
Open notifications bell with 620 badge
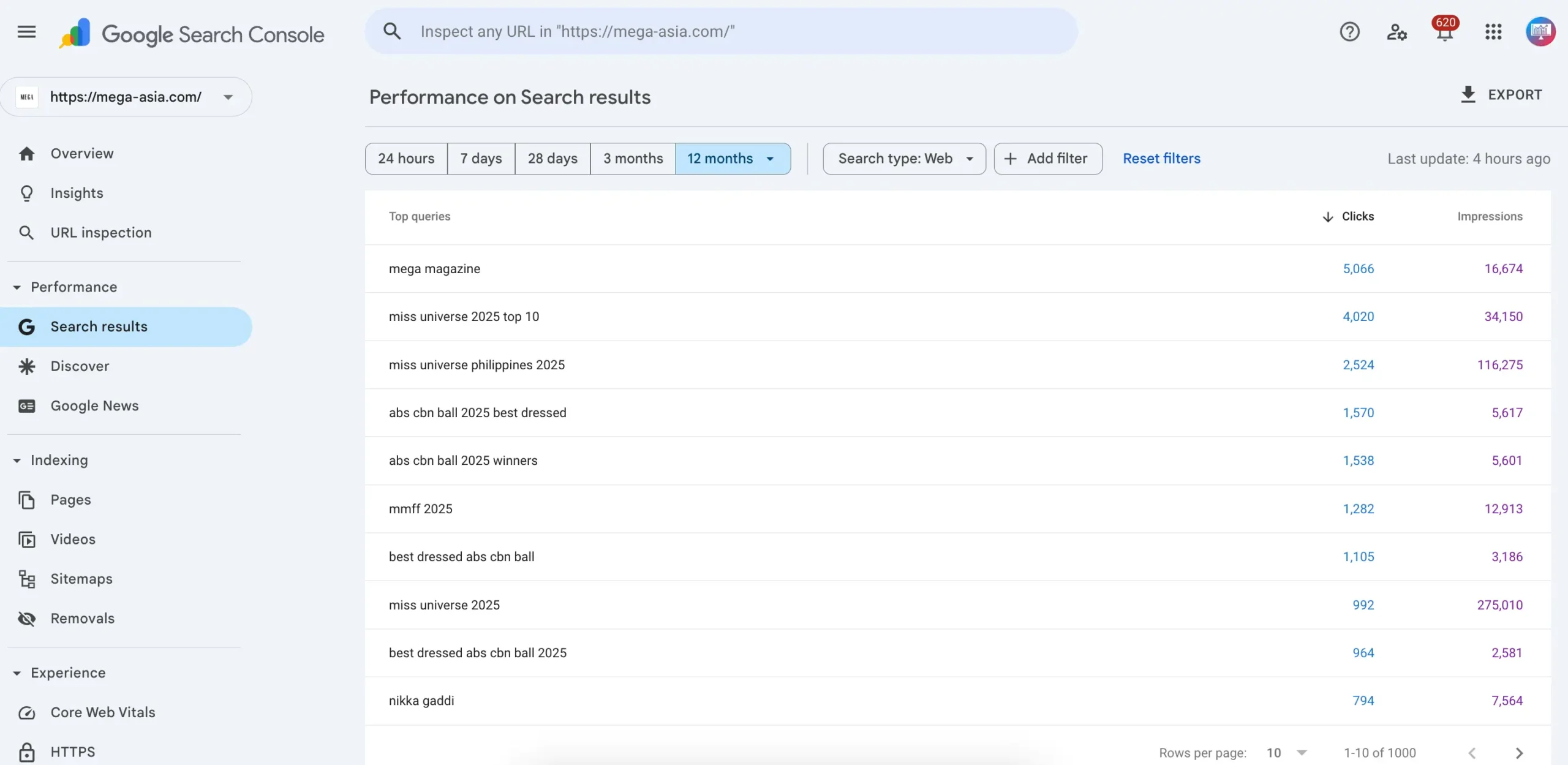tap(1444, 32)
